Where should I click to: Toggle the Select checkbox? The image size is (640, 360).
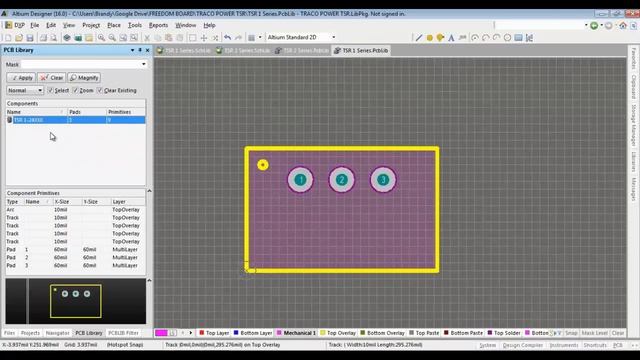(50, 90)
